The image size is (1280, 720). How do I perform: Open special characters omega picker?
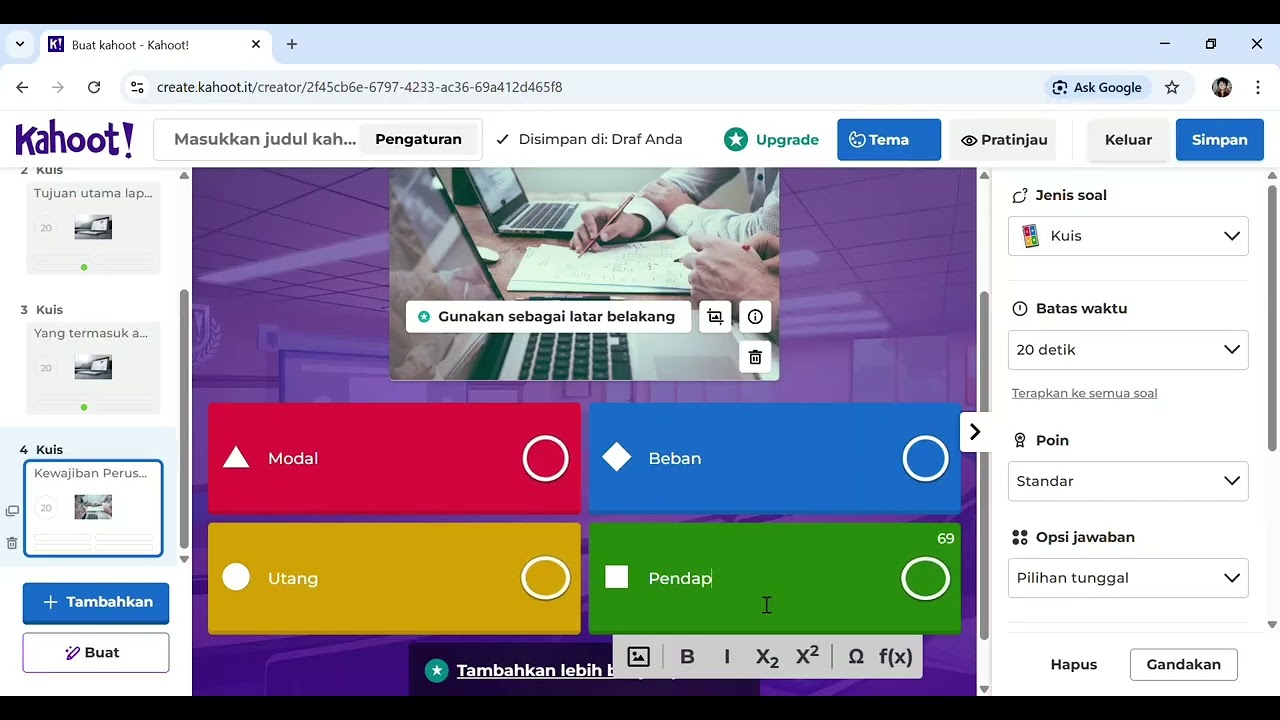856,657
